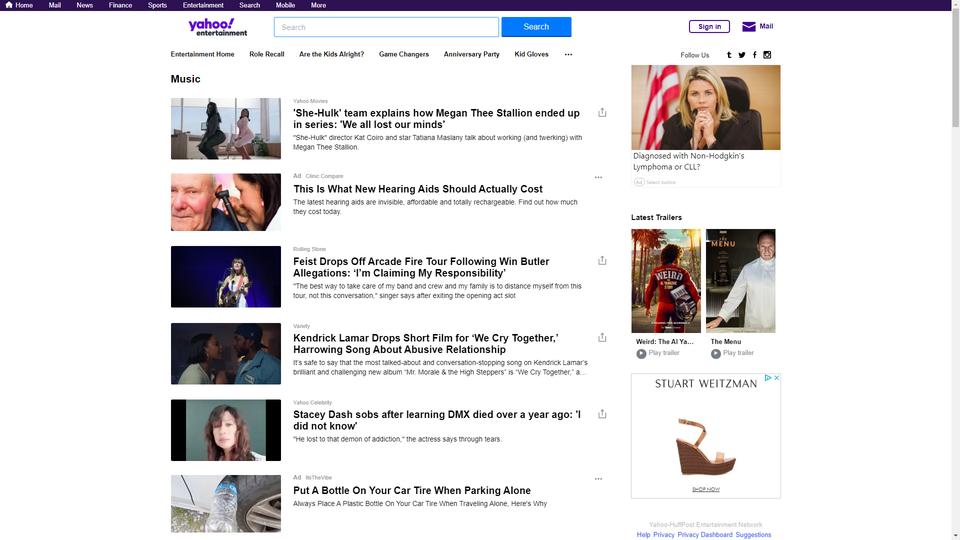Go to Sports in top bar
This screenshot has height=540, width=960.
click(157, 5)
